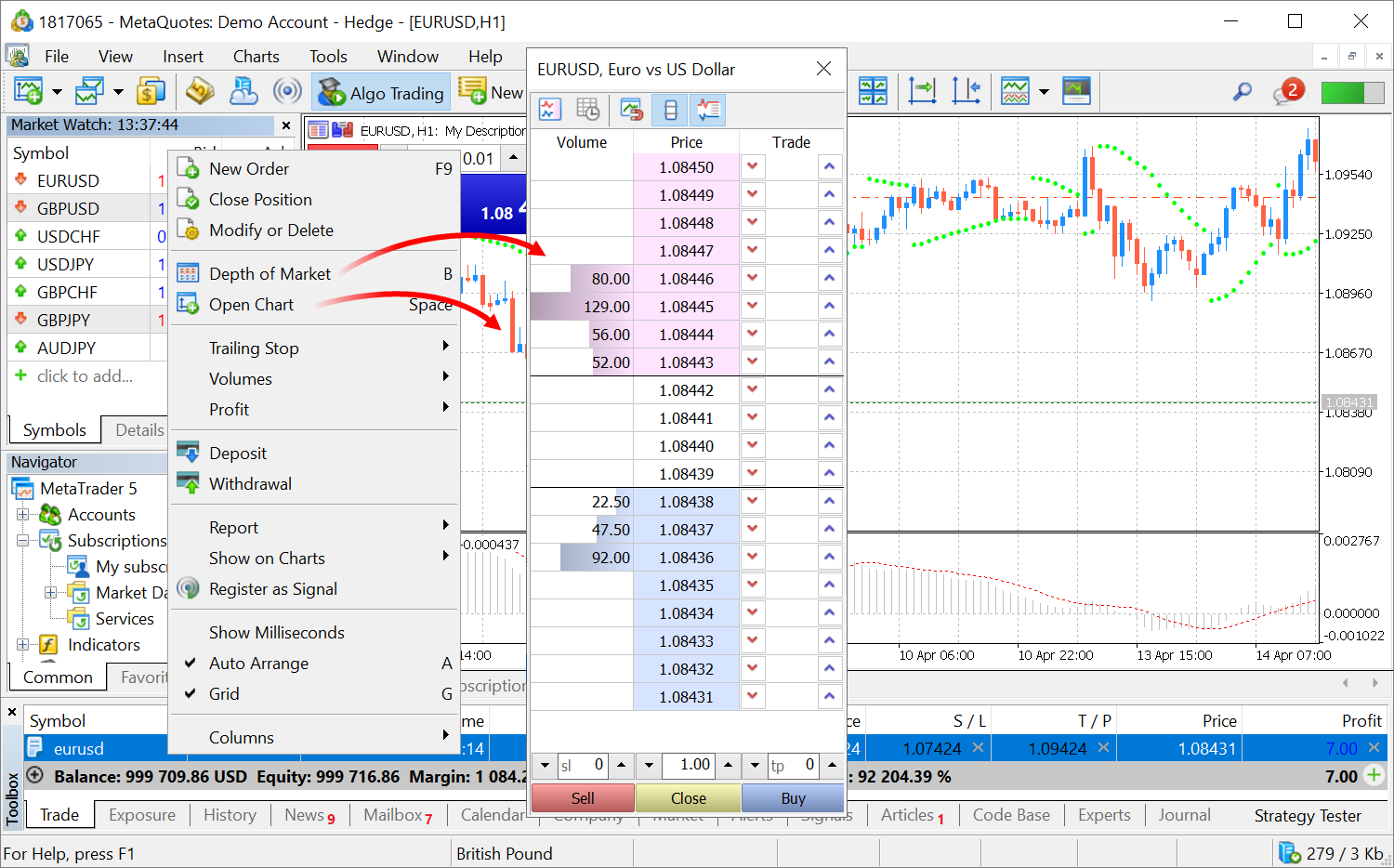This screenshot has height=868, width=1394.
Task: Expand the Accounts tree node
Action: click(22, 515)
